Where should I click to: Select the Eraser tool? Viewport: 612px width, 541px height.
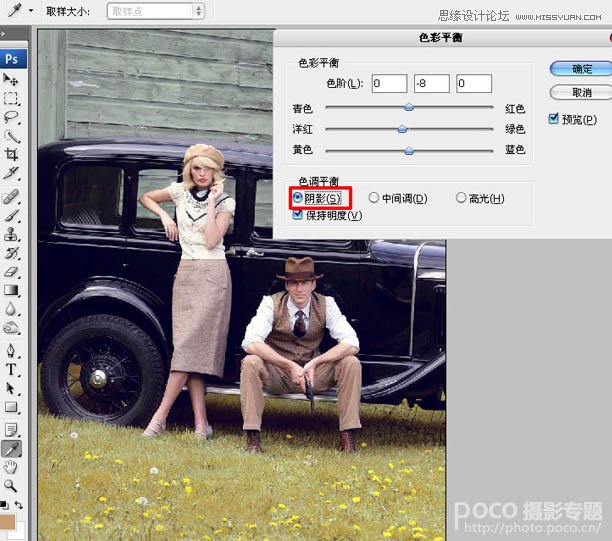(11, 272)
